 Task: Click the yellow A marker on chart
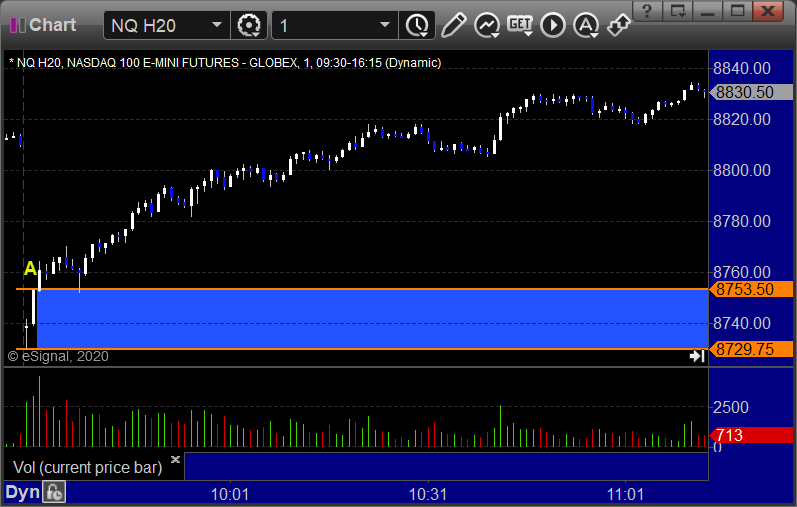pyautogui.click(x=30, y=268)
